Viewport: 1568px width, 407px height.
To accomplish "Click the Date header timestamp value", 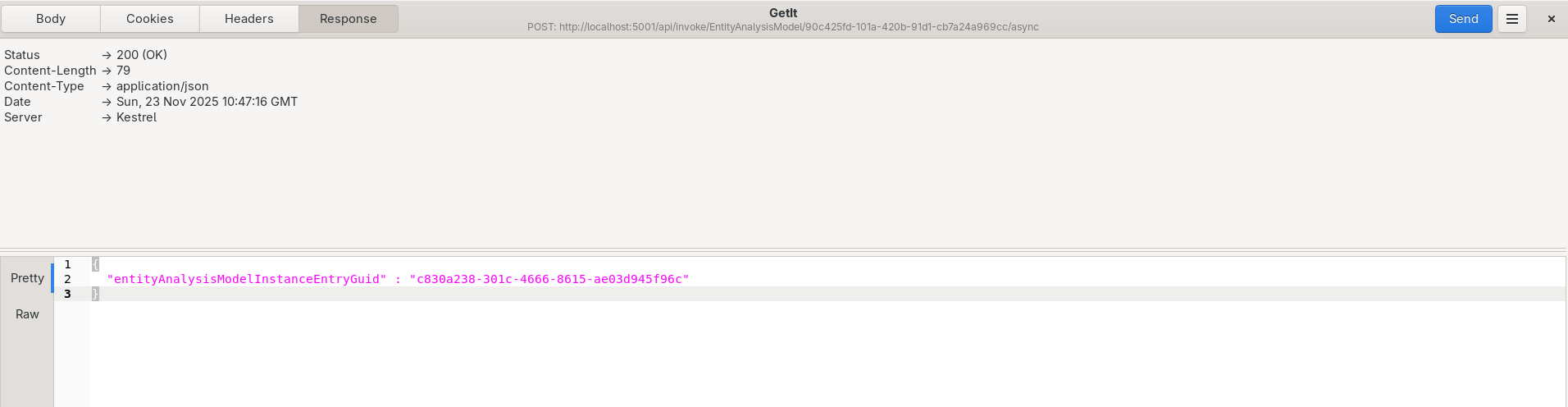I will [x=207, y=102].
